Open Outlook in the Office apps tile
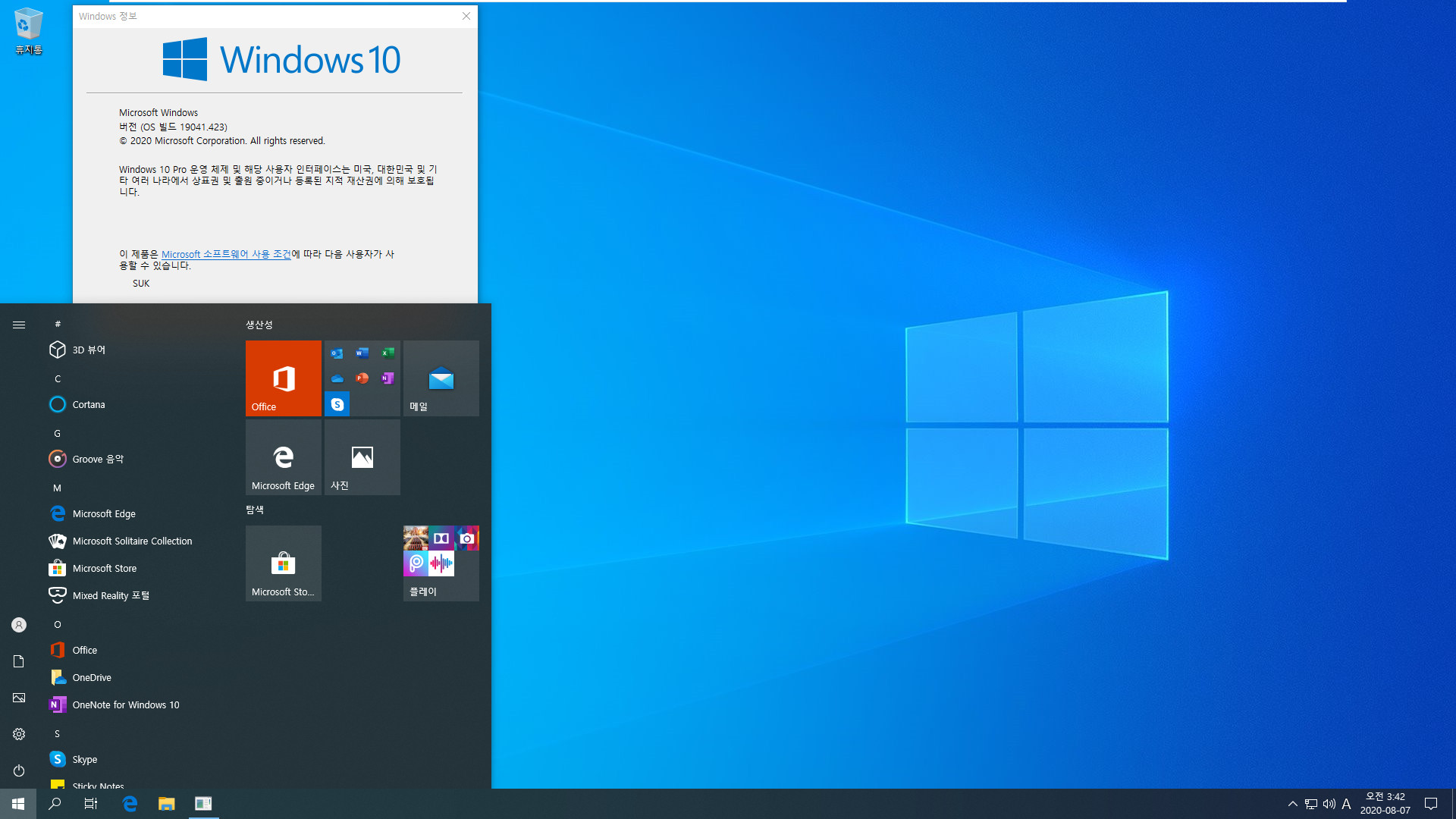The image size is (1456, 819). [337, 353]
